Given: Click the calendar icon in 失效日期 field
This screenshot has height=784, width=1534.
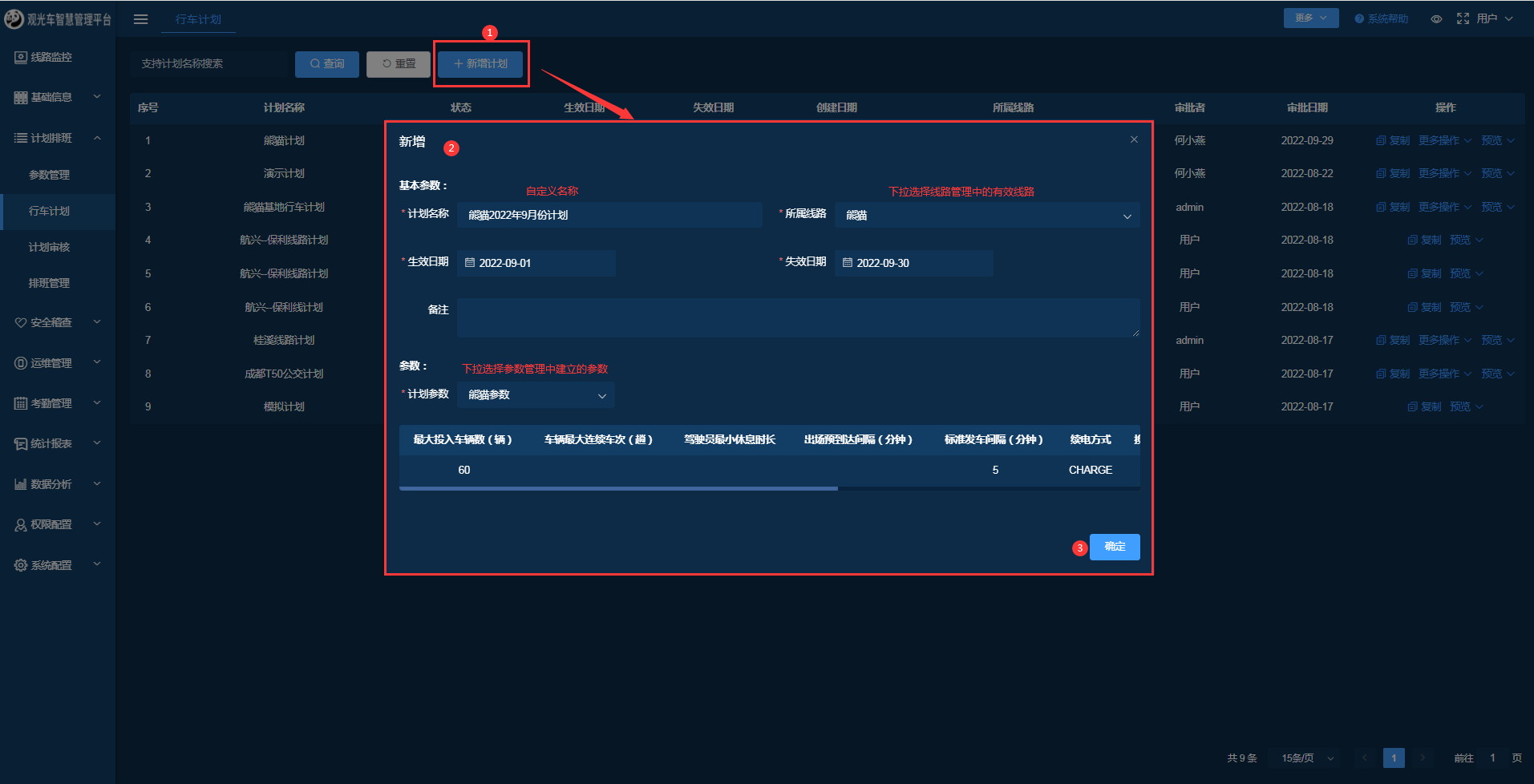Looking at the screenshot, I should 848,263.
